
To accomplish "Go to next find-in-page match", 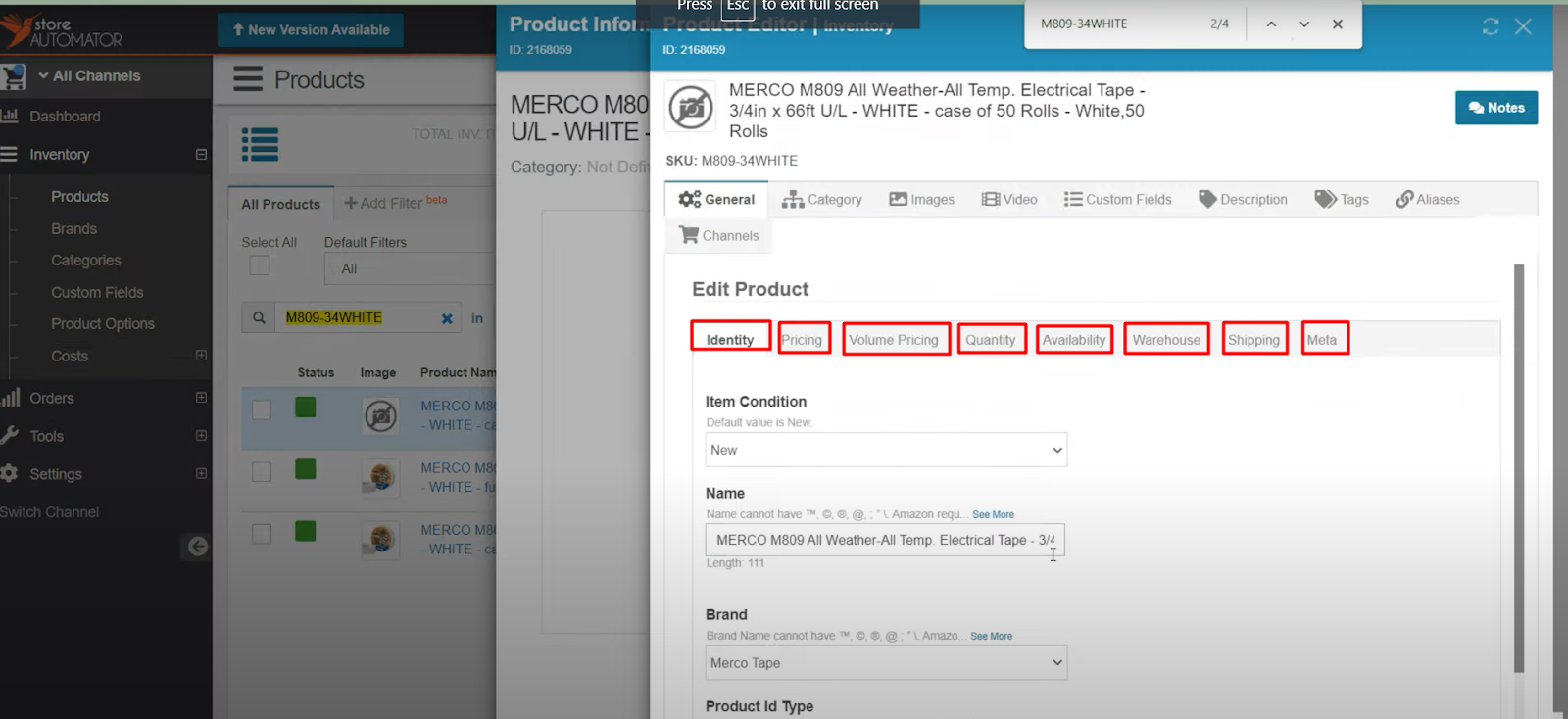I will point(1304,24).
